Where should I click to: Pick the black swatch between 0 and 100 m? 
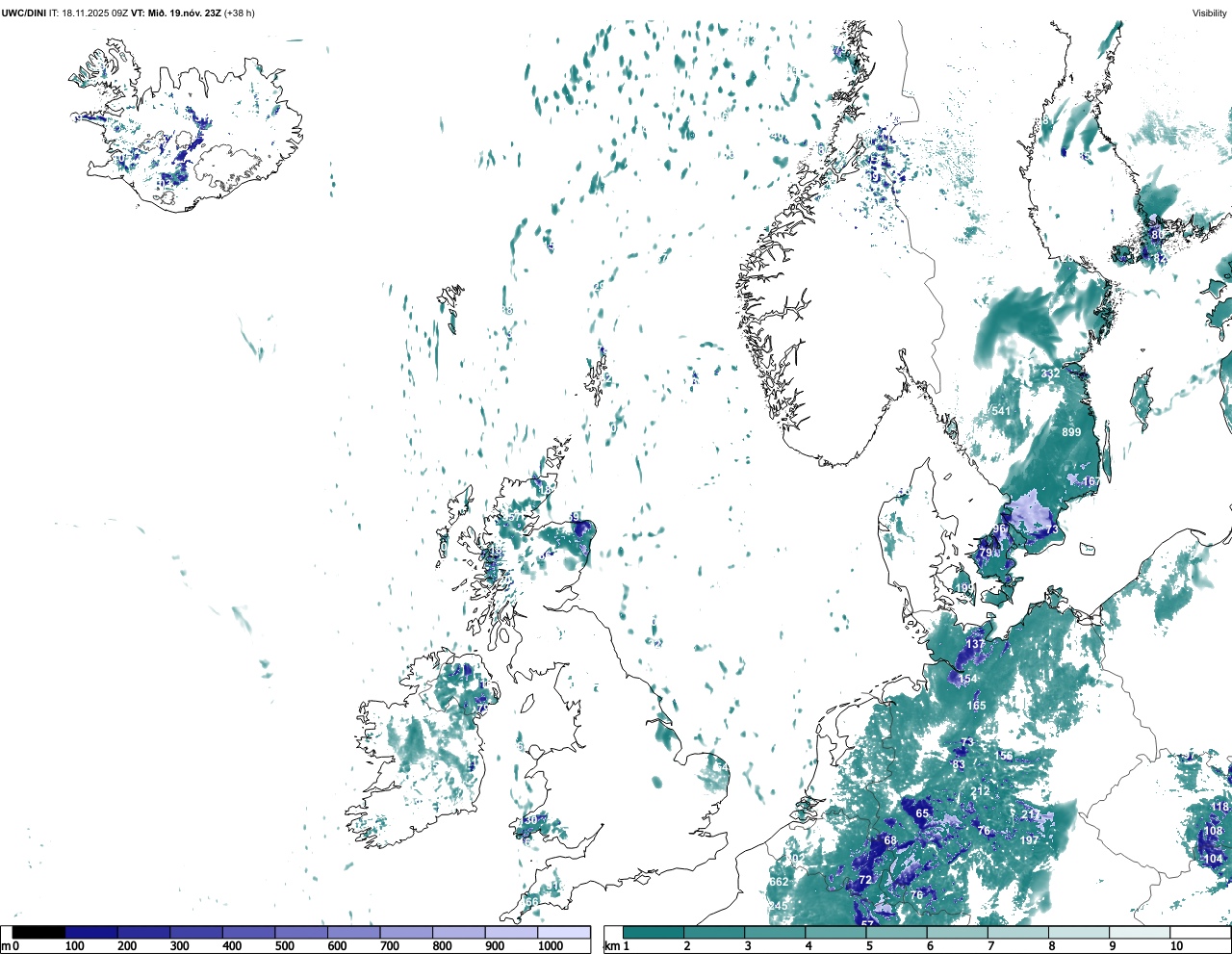point(38,932)
